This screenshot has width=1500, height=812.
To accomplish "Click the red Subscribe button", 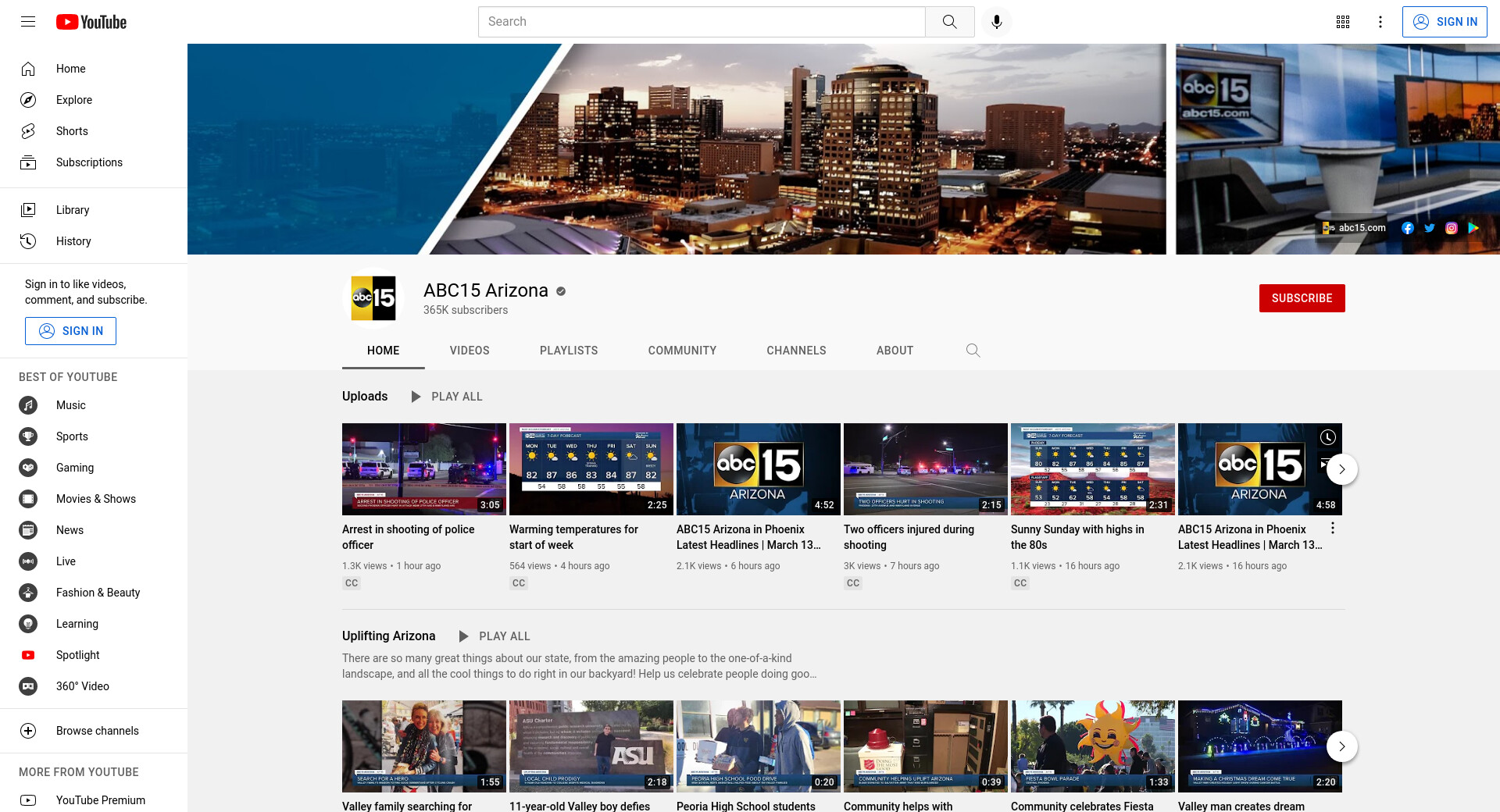I will point(1302,298).
